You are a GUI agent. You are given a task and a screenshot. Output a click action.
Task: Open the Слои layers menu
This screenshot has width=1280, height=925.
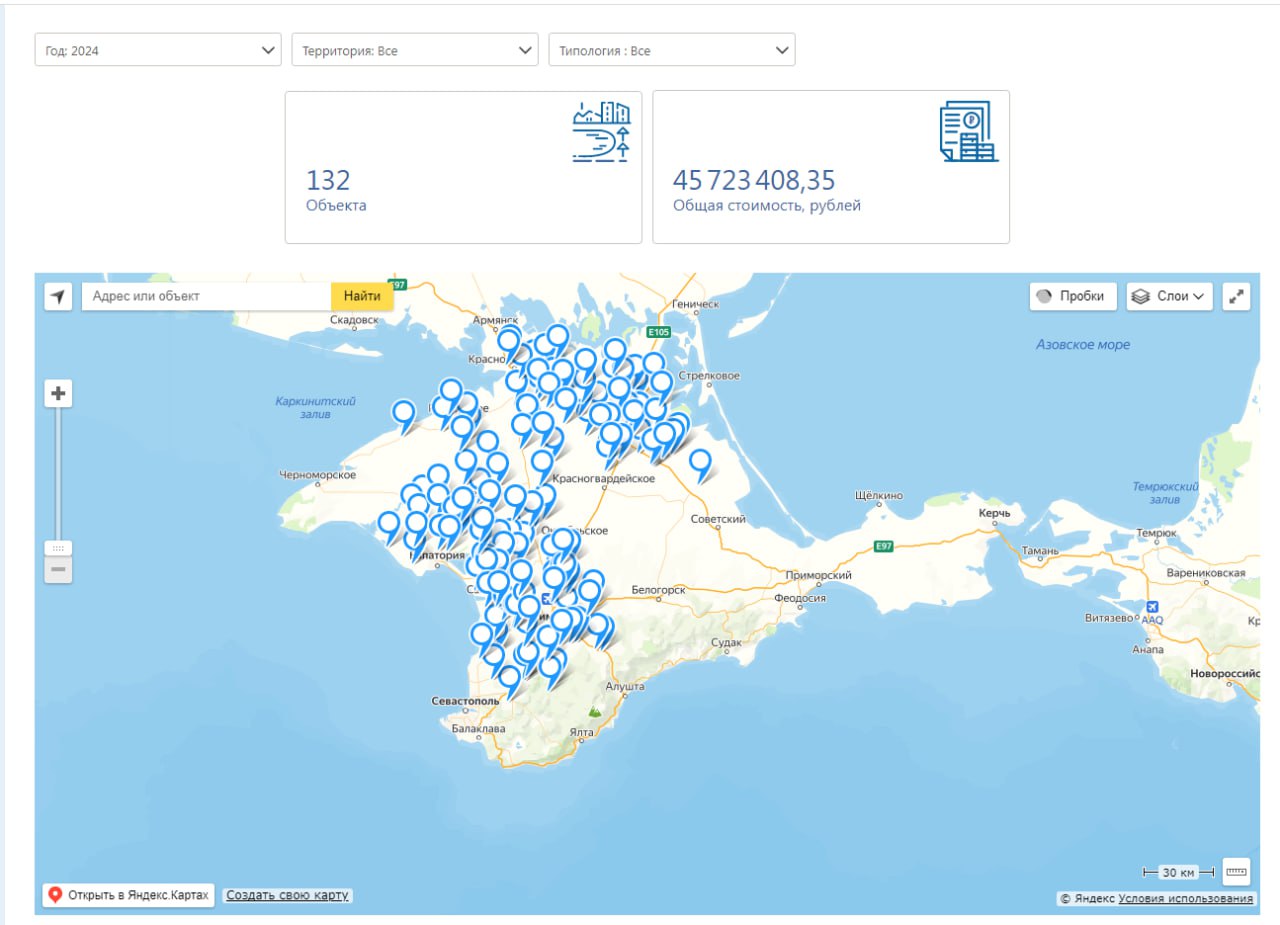[x=1169, y=296]
